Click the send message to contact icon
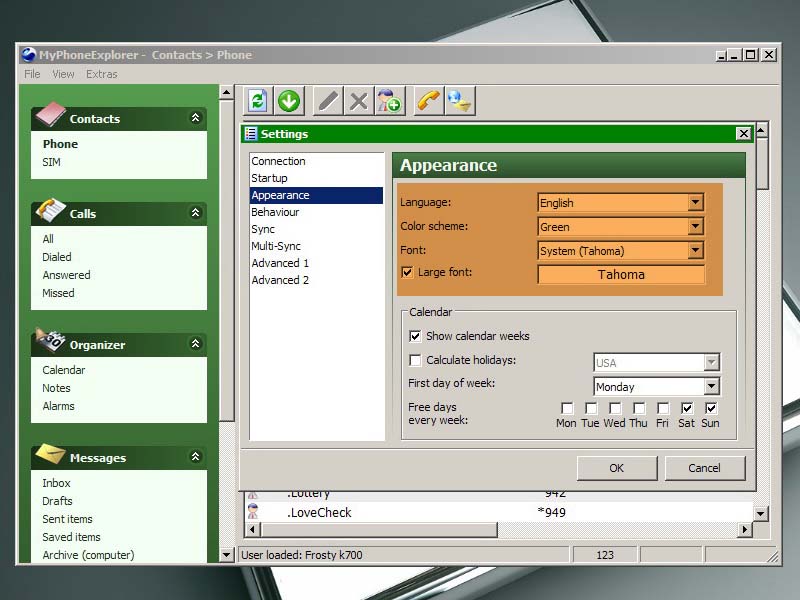800x600 pixels. [x=460, y=101]
